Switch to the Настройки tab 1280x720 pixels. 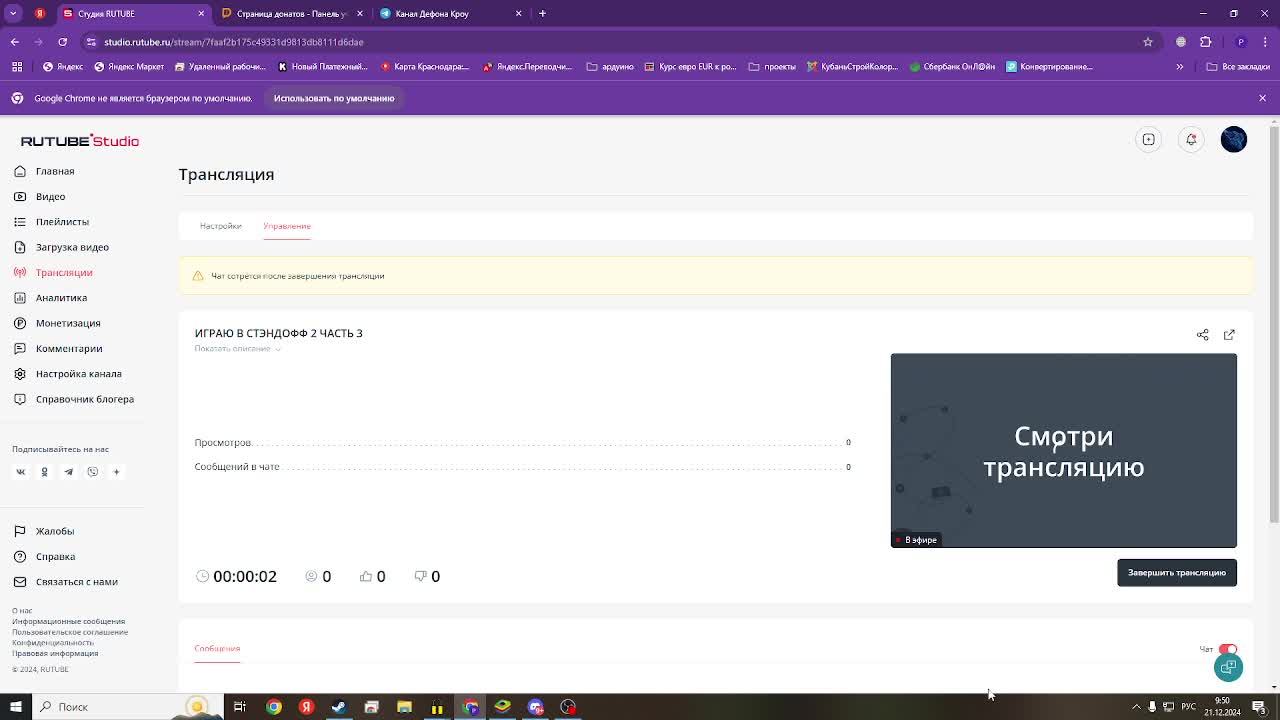click(220, 226)
